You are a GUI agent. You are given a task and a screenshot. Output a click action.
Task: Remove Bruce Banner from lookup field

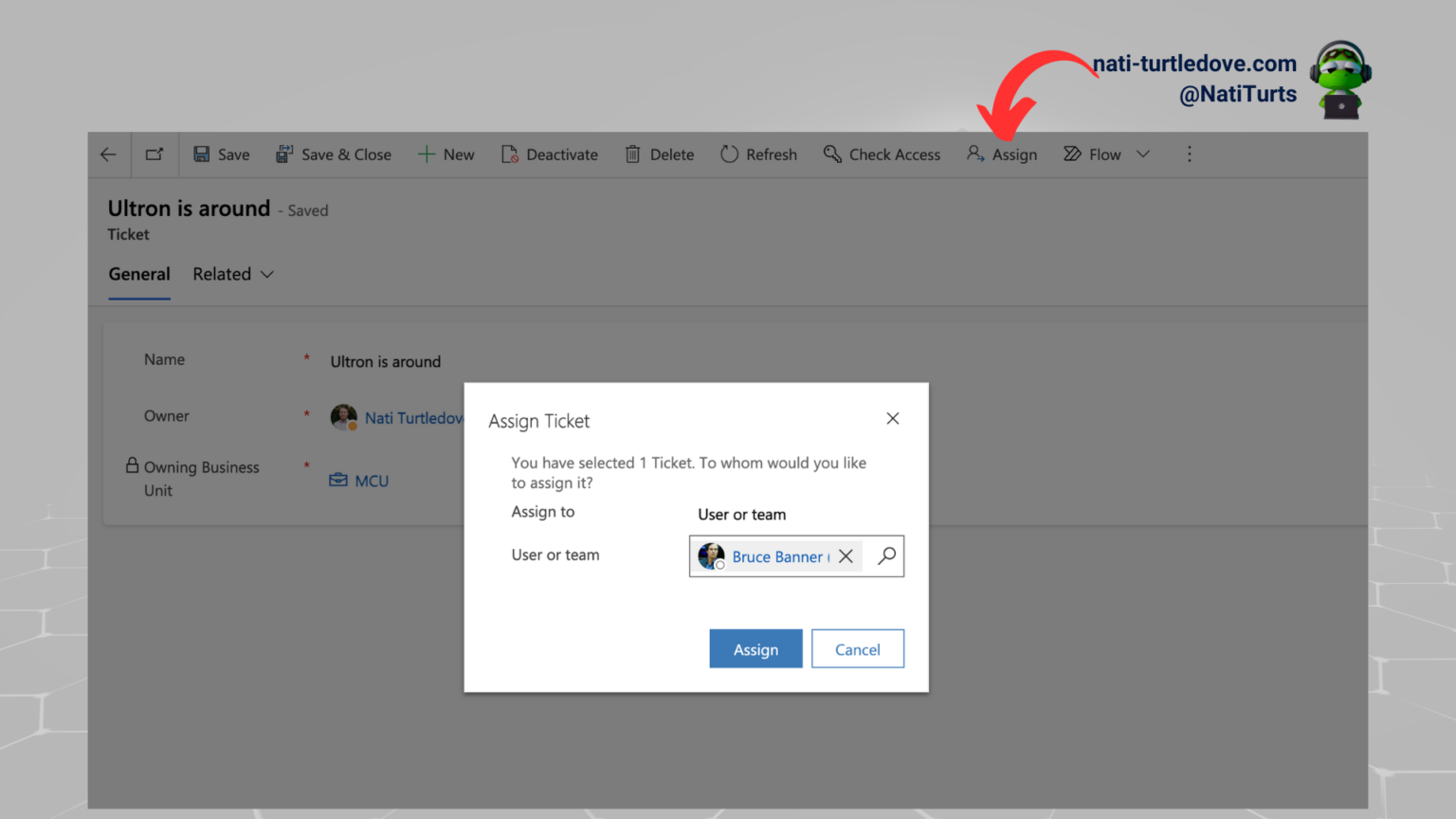[846, 556]
